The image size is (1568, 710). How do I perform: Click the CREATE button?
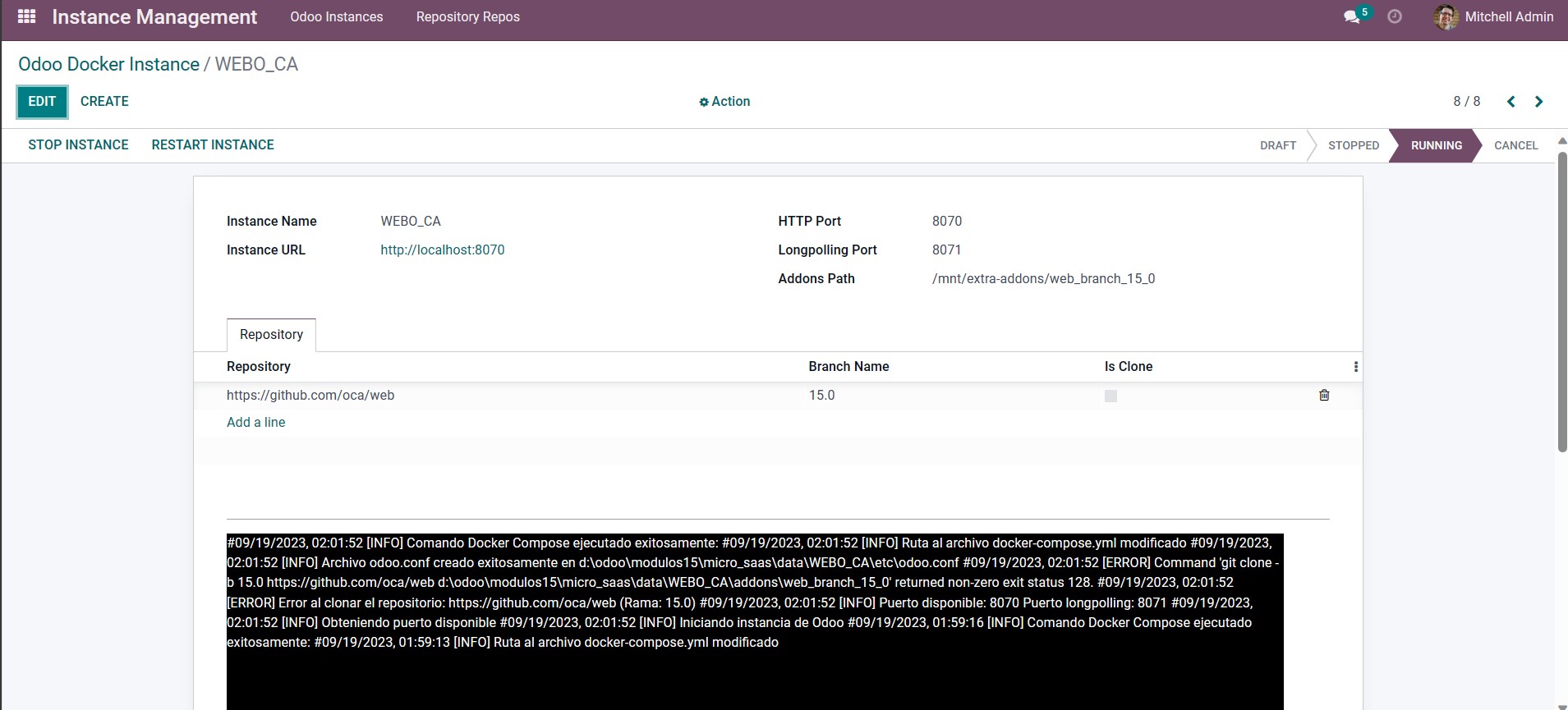coord(104,102)
